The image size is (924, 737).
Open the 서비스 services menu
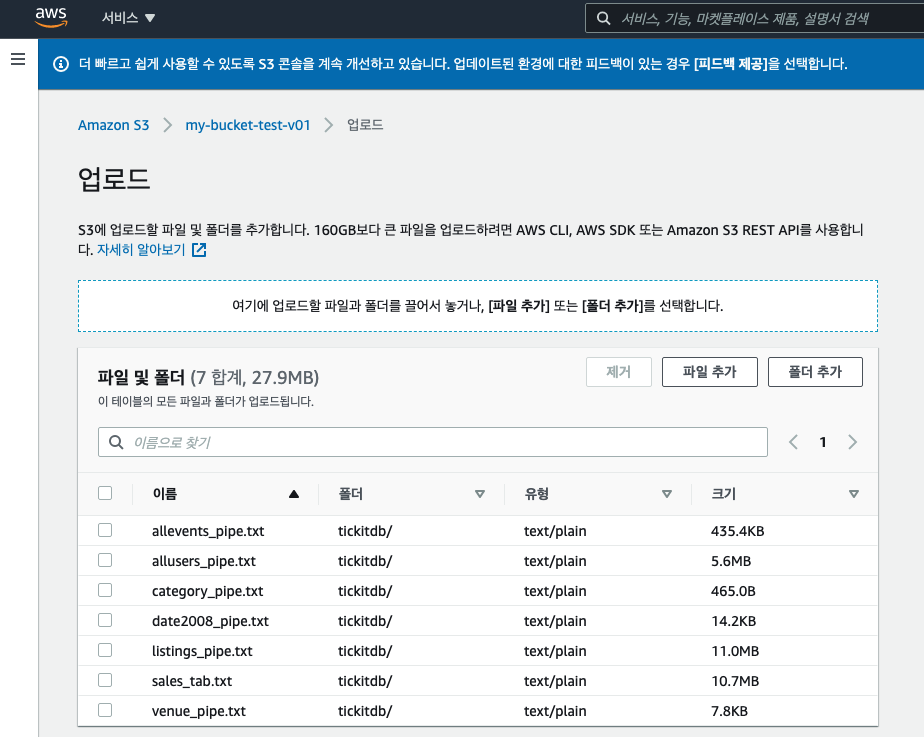128,18
